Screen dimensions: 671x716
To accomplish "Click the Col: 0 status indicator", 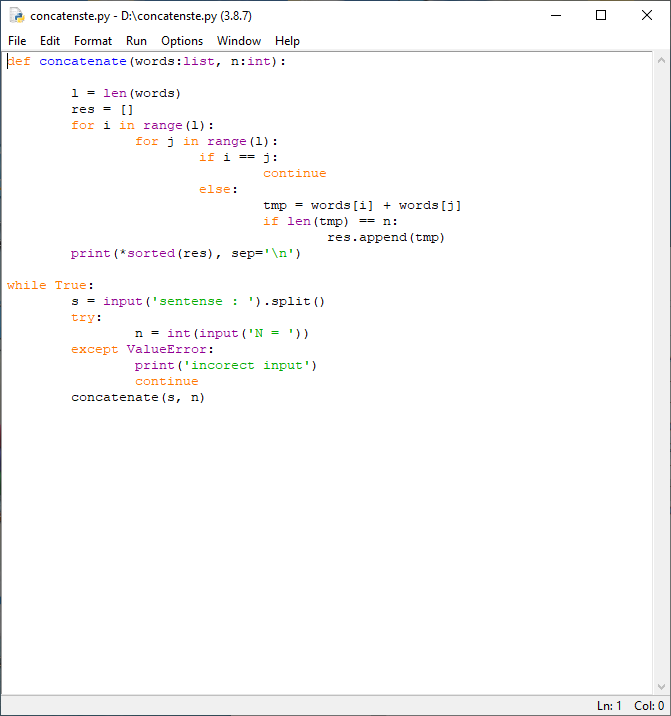I will pyautogui.click(x=648, y=706).
